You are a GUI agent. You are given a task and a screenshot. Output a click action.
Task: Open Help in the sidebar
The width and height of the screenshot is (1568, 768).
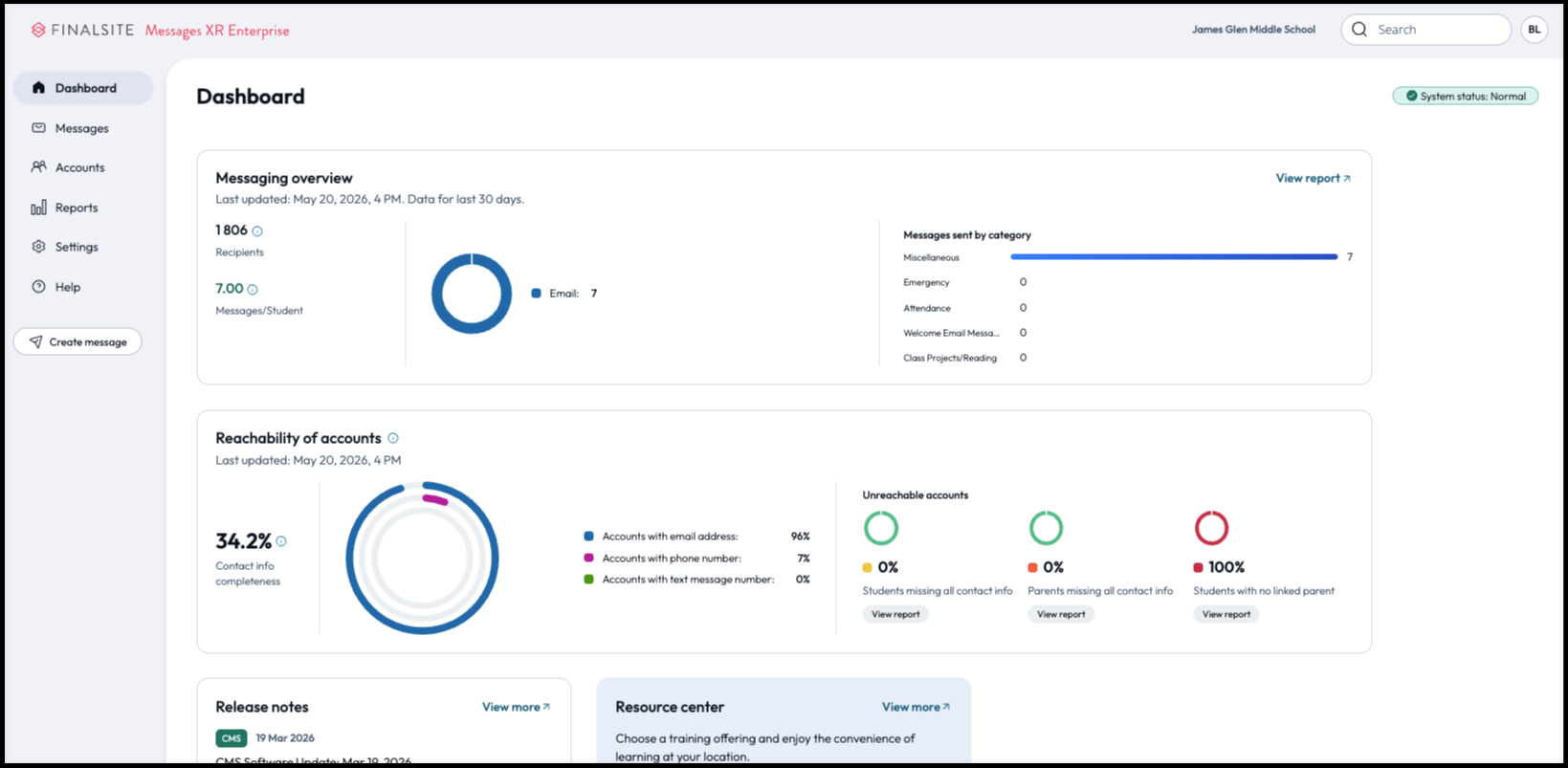pos(83,287)
